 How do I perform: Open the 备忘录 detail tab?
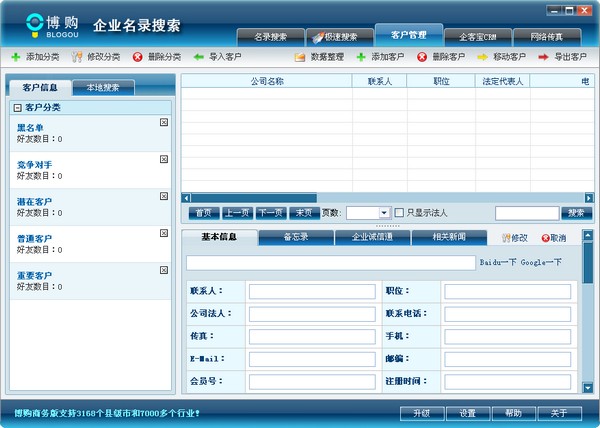pos(296,237)
